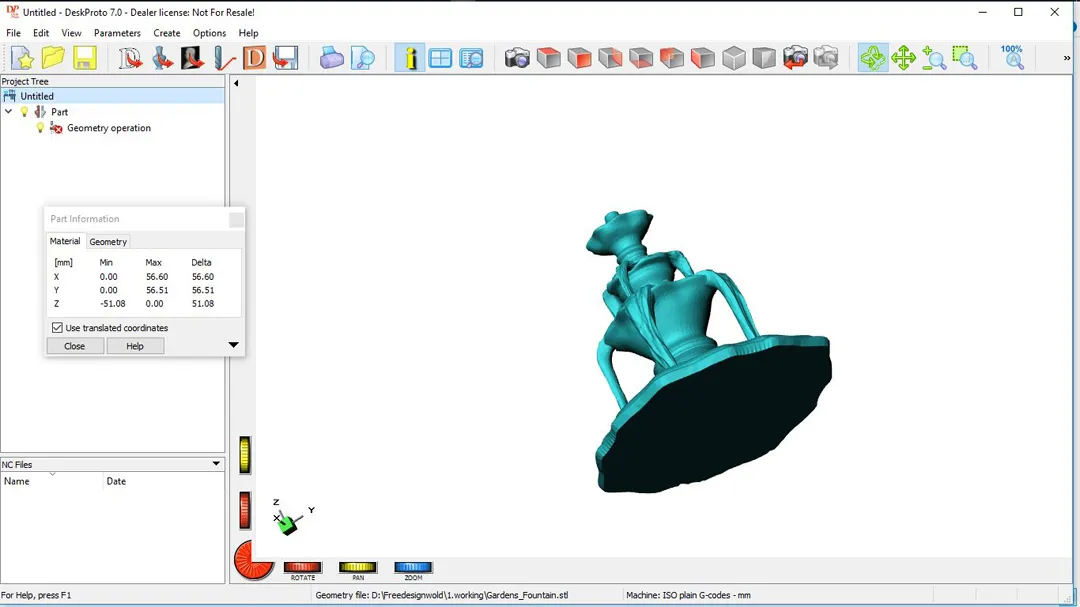Viewport: 1080px width, 607px height.
Task: Select the Material tab in Part Information
Action: 65,241
